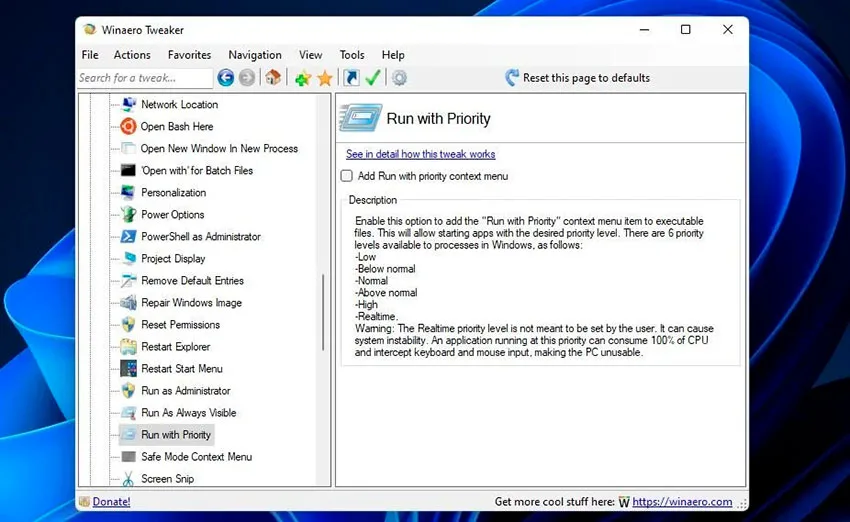Click the Safe Mode Context Menu icon
Screen dimensions: 850x522
pyautogui.click(x=128, y=456)
